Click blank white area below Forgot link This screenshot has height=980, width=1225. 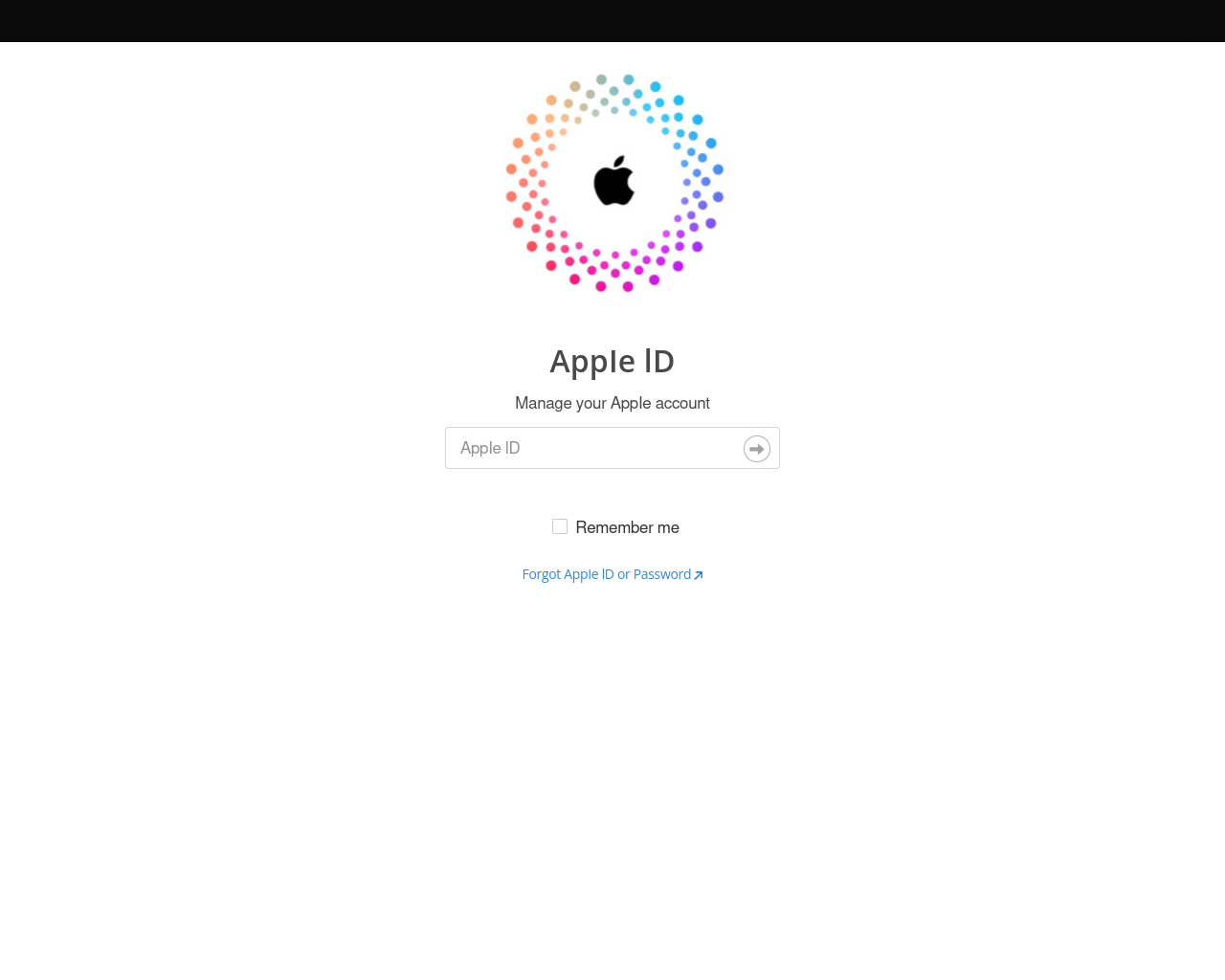pyautogui.click(x=612, y=766)
